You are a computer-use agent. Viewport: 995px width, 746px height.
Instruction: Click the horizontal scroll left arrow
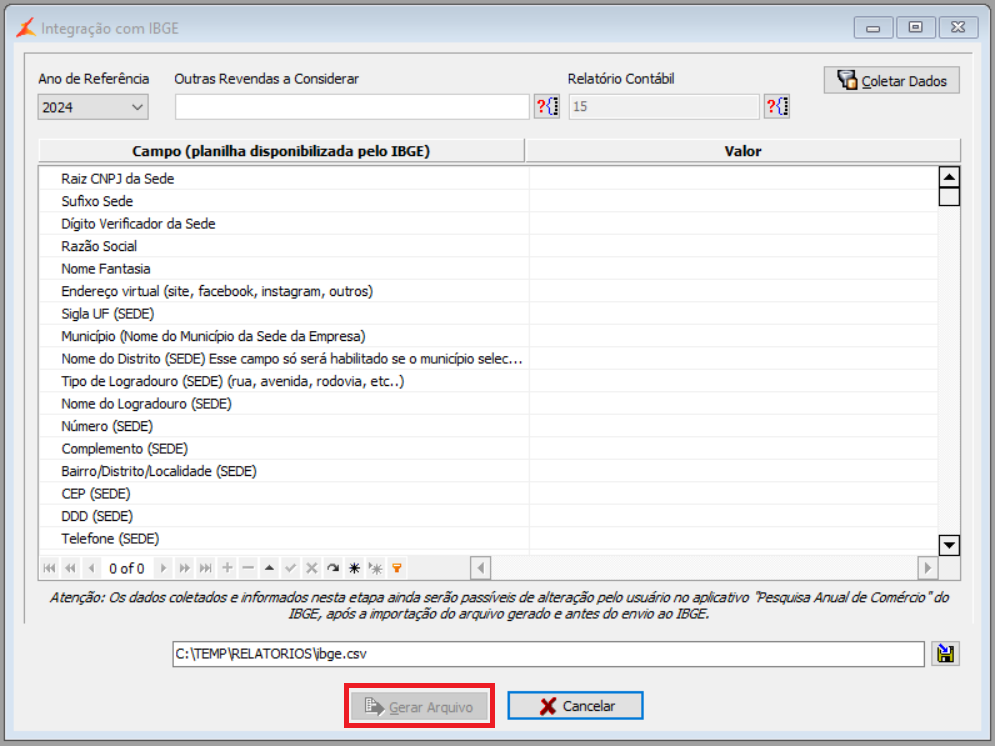(x=480, y=568)
